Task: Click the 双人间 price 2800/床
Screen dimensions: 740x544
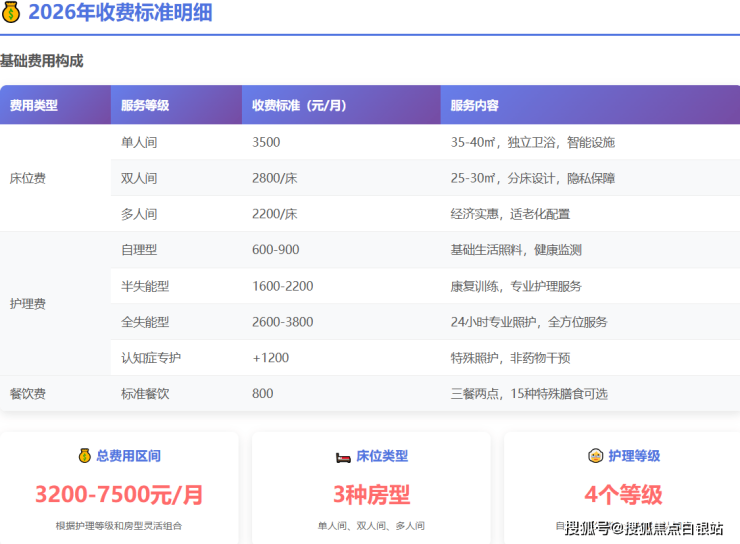Action: coord(275,179)
